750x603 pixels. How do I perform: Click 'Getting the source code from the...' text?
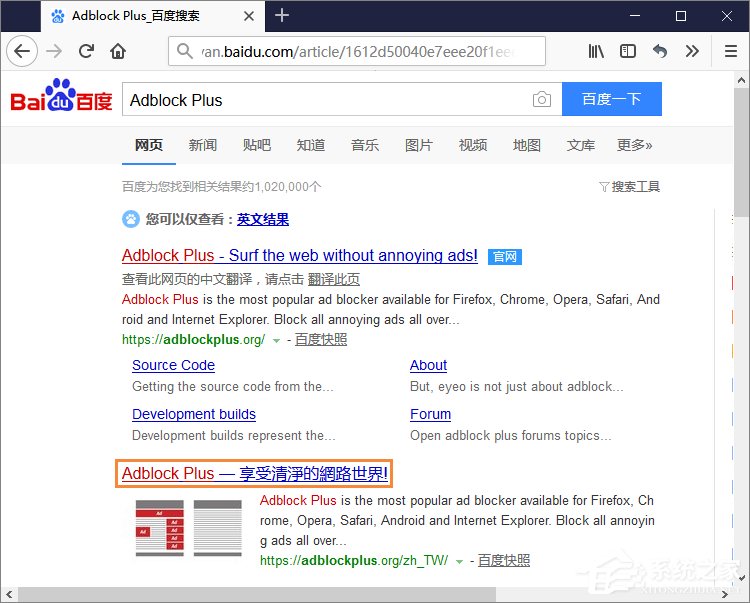tap(233, 386)
